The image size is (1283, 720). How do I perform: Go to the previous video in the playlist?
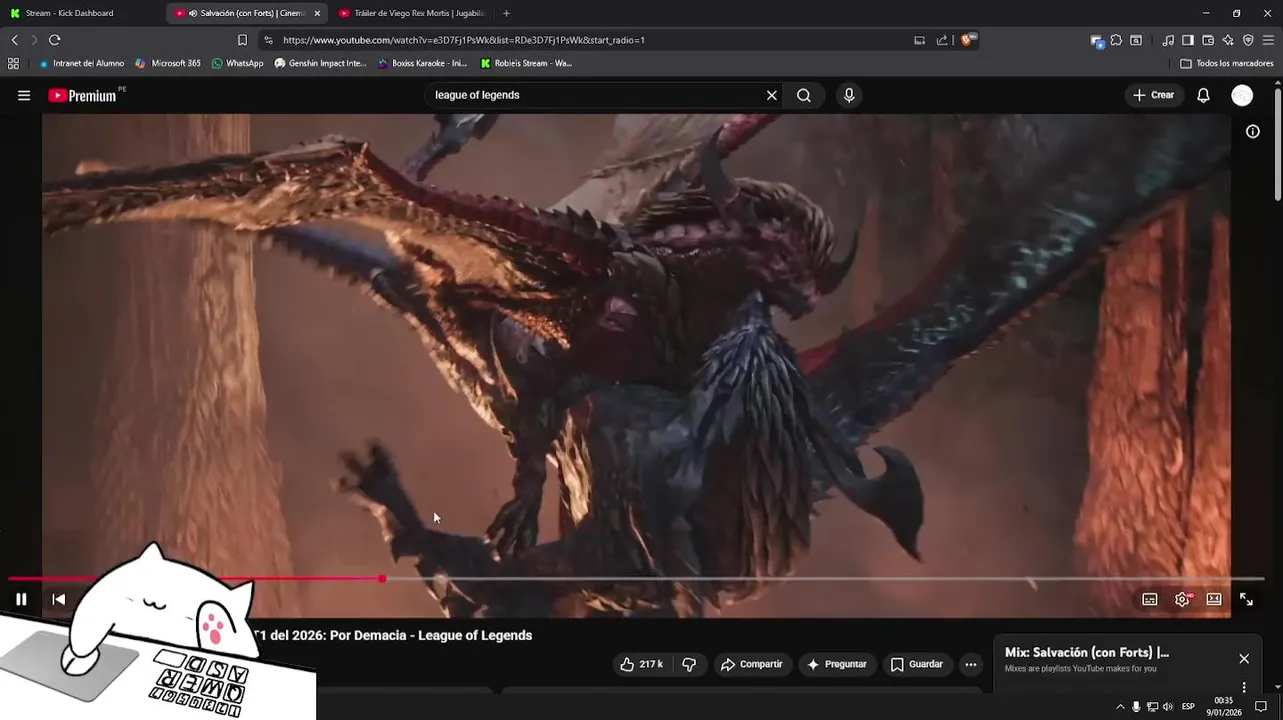coord(59,599)
